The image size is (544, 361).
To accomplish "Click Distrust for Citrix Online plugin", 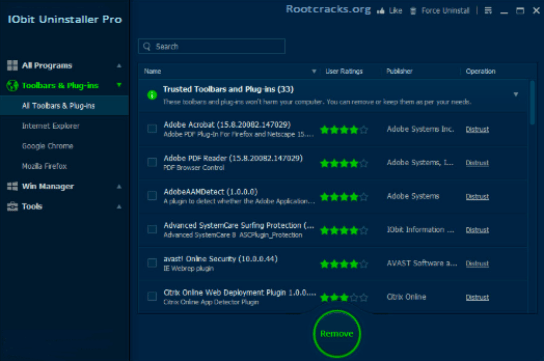I will pos(477,297).
